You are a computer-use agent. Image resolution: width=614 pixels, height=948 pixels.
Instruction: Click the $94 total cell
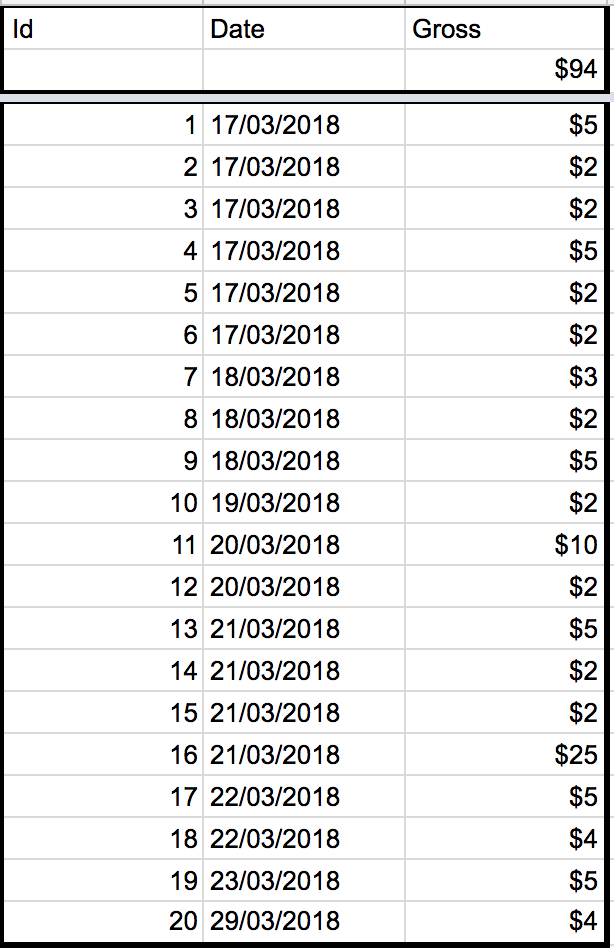504,69
